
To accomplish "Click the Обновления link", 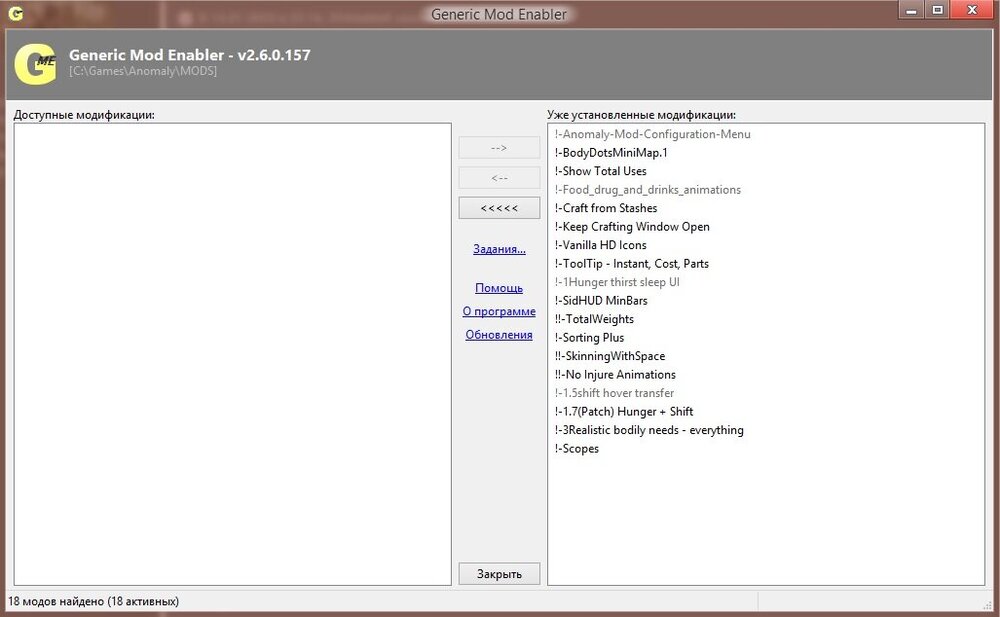I will pos(499,335).
